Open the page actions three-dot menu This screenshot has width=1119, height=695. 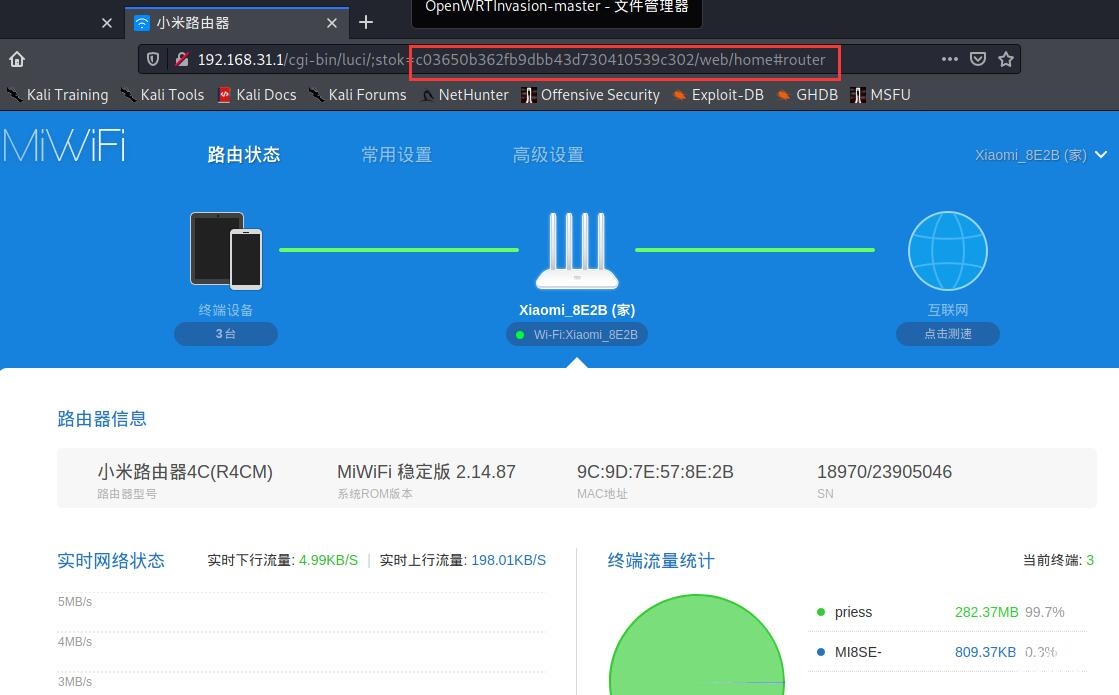tap(949, 59)
